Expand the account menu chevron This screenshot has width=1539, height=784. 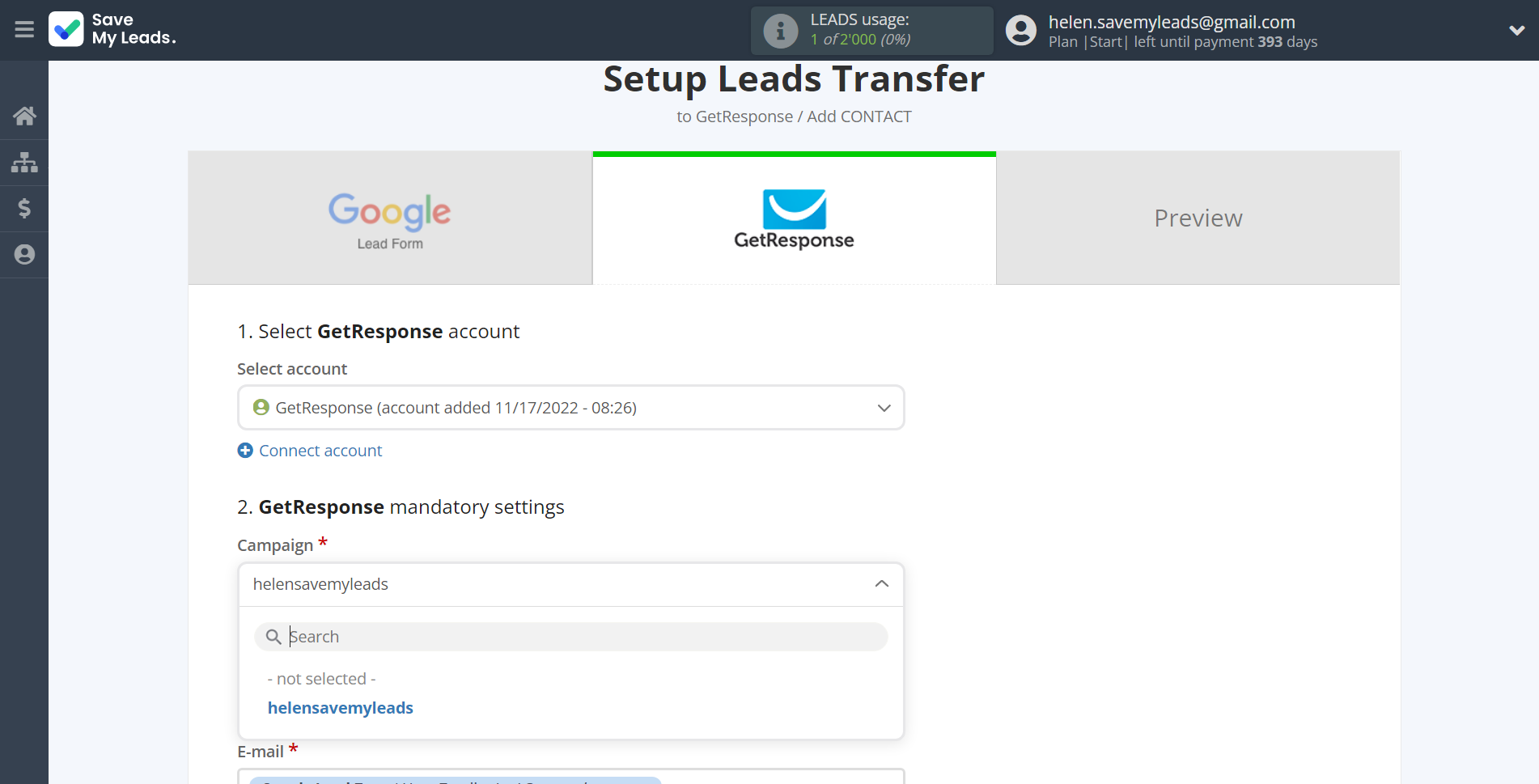(1517, 31)
